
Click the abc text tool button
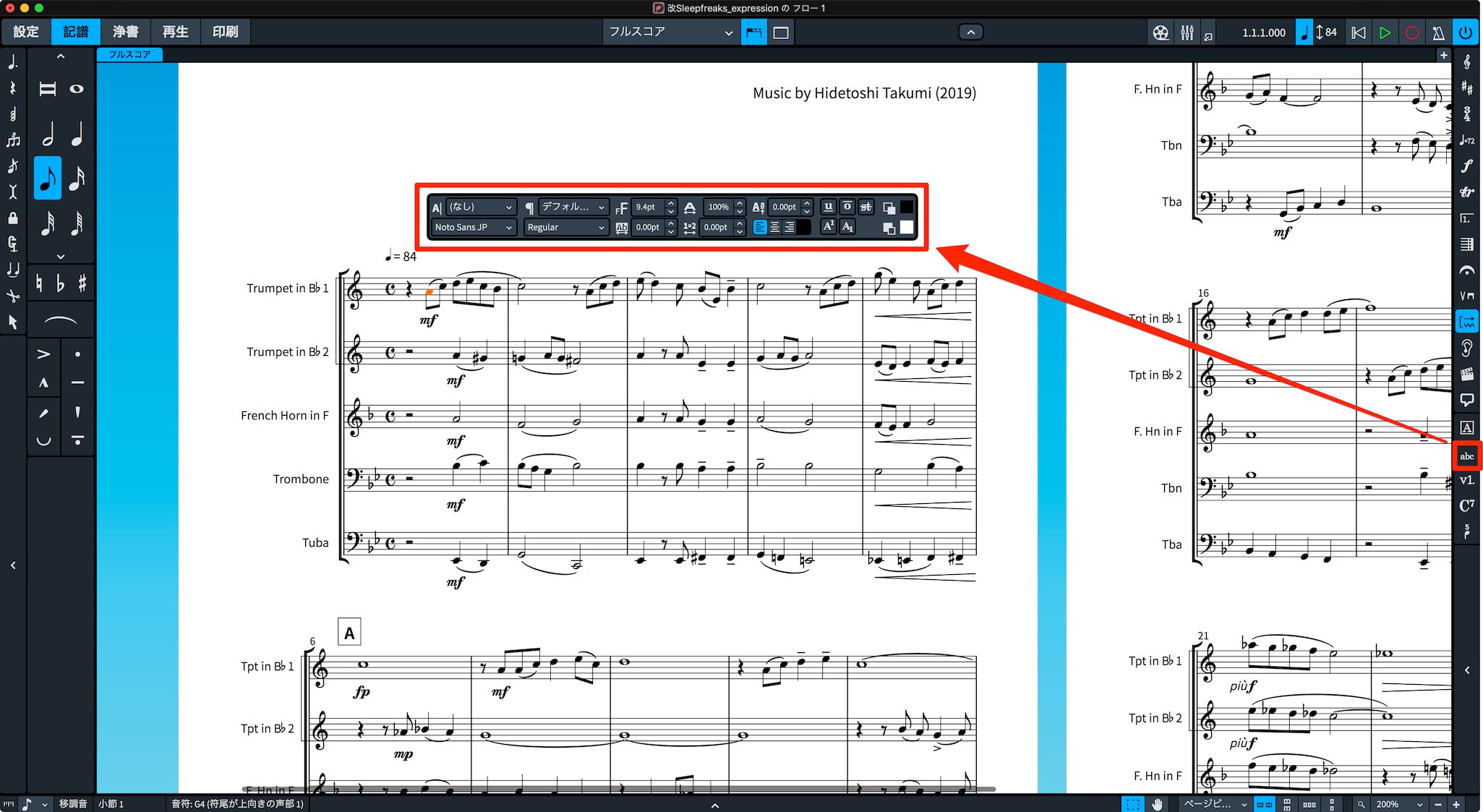(x=1467, y=456)
